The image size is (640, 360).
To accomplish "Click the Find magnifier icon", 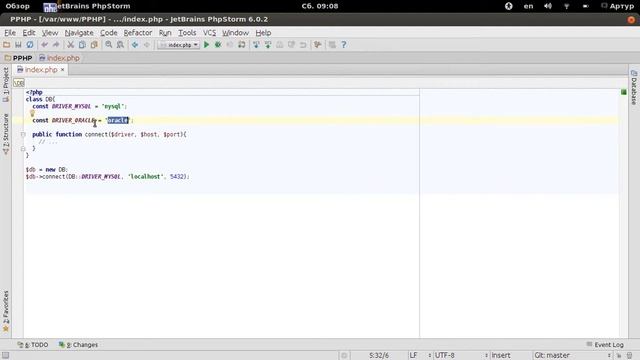I will click(x=109, y=44).
